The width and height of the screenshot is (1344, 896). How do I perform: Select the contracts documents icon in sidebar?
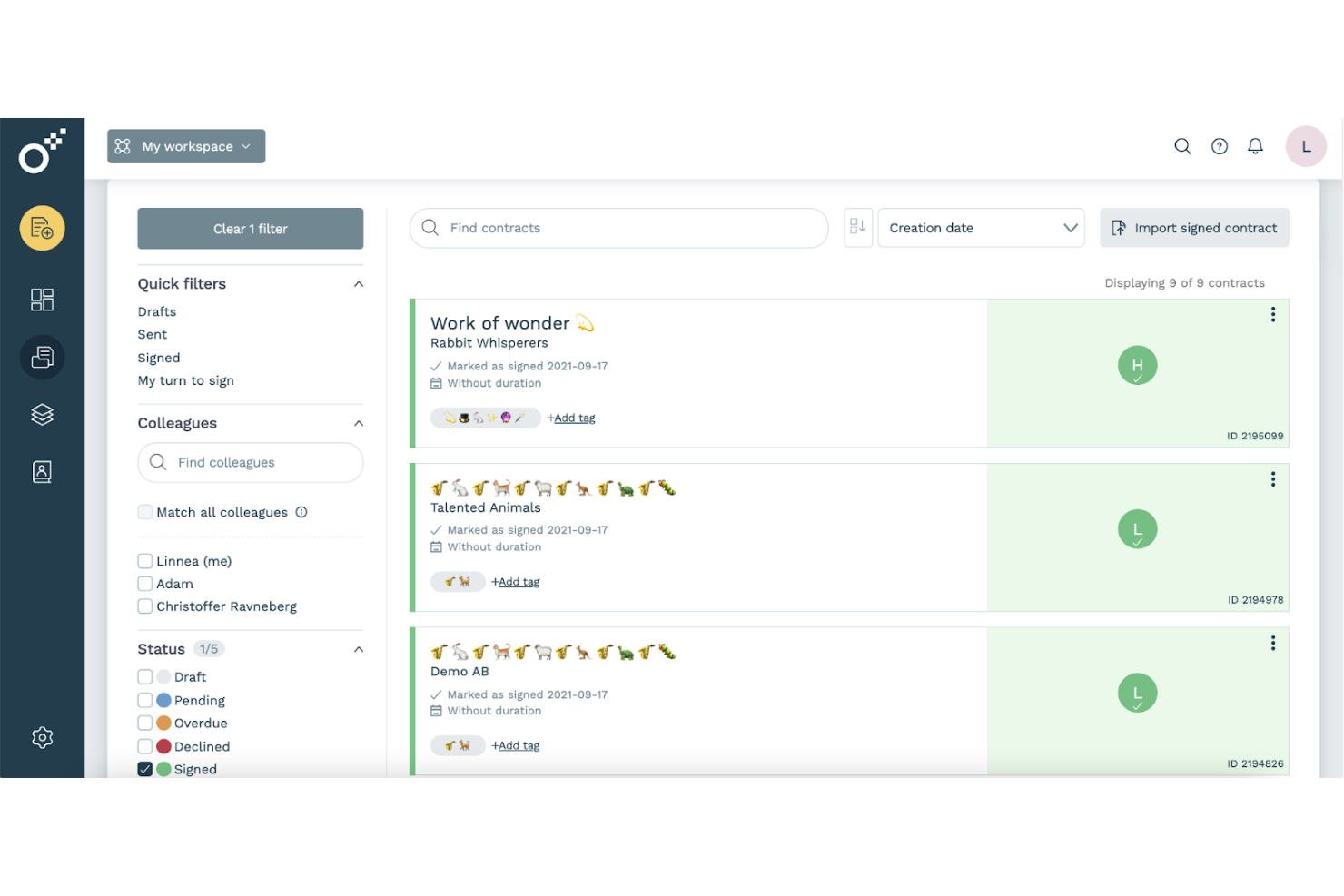(x=42, y=357)
